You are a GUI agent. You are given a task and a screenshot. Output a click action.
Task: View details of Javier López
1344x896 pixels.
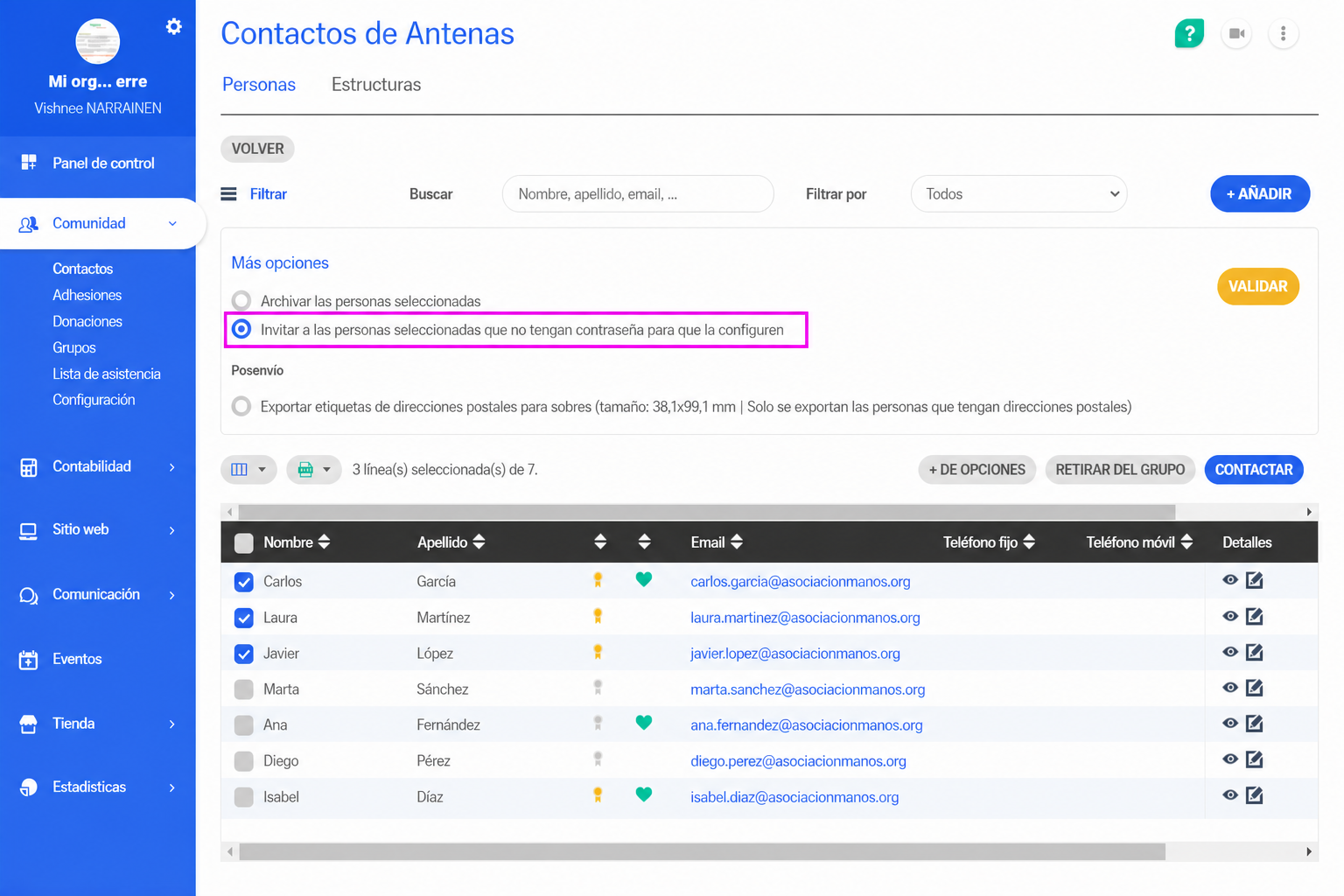tap(1230, 652)
